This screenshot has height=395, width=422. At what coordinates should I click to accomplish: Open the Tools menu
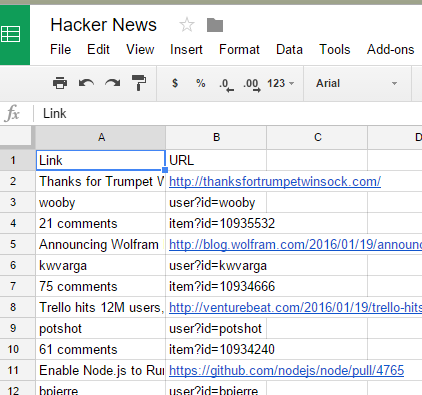[x=335, y=50]
